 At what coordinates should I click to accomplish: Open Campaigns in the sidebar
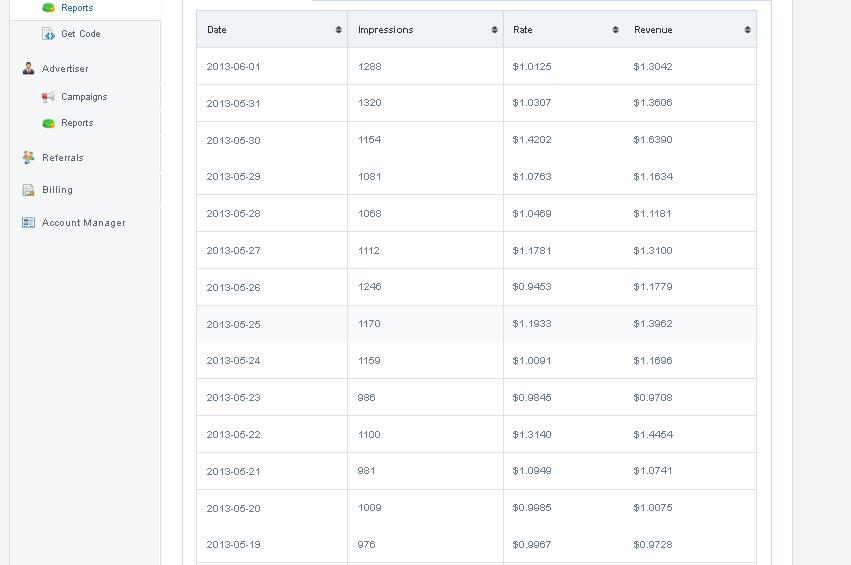(x=84, y=97)
